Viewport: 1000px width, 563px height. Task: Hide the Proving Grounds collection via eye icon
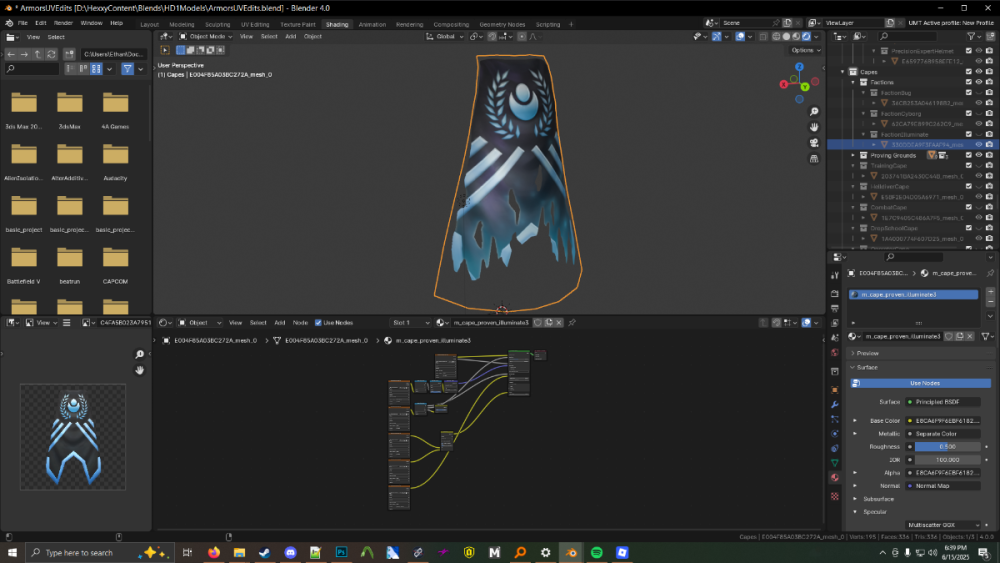pyautogui.click(x=981, y=155)
